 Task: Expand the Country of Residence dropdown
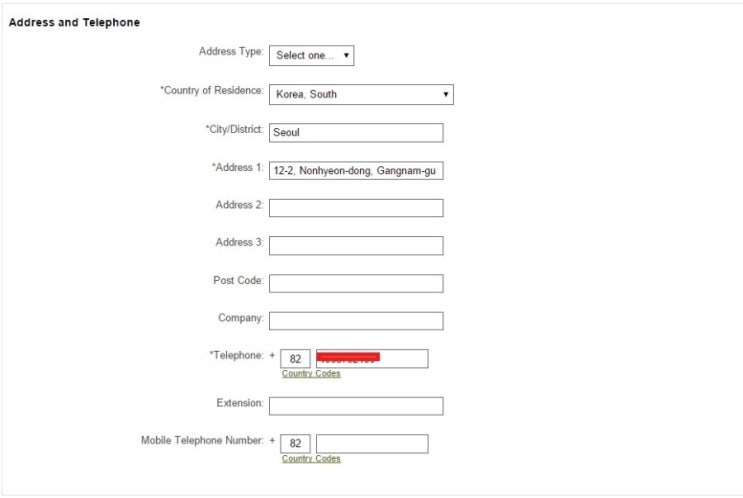click(361, 95)
